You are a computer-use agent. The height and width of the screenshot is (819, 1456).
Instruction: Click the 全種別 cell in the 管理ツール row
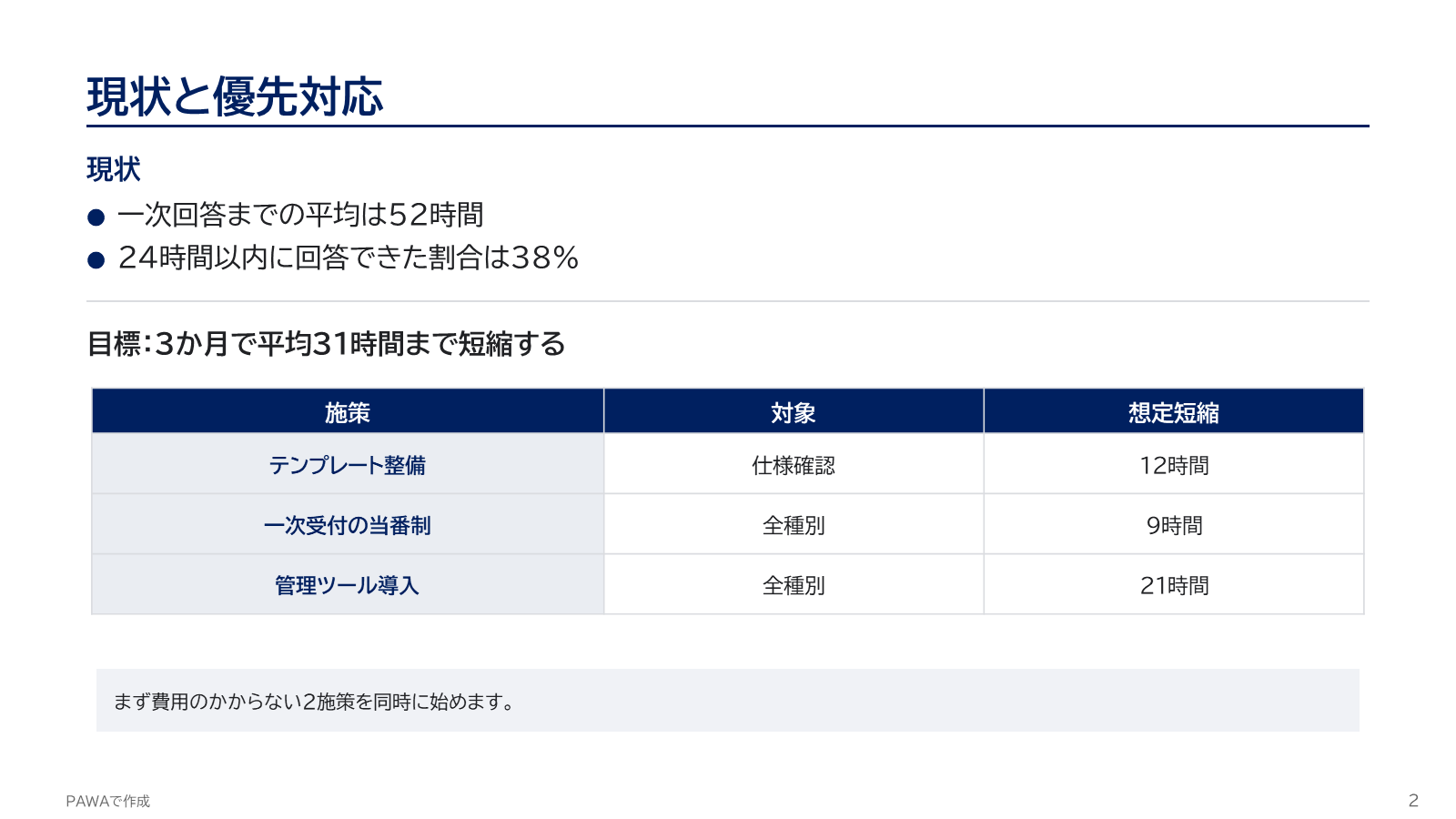pyautogui.click(x=794, y=584)
